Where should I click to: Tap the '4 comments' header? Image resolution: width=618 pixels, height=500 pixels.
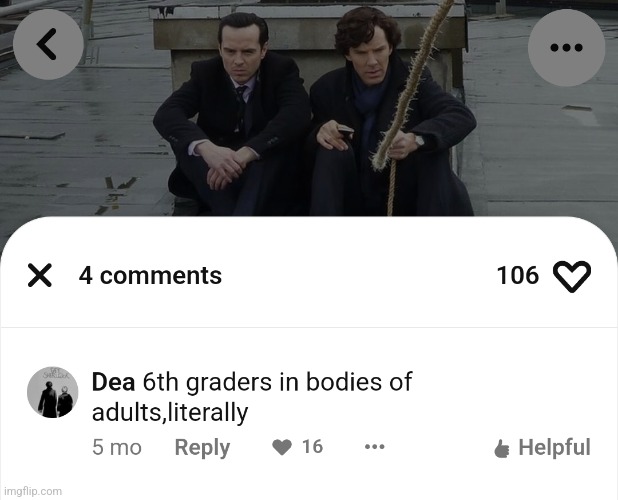tap(150, 275)
